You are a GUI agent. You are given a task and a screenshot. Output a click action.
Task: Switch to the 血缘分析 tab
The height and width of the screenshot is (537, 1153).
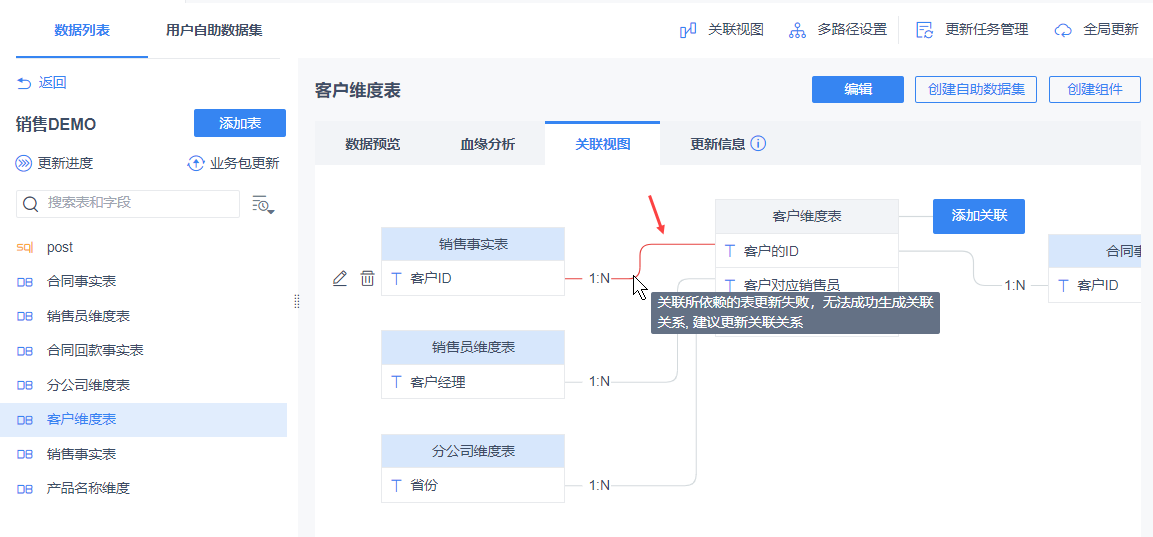[x=488, y=144]
